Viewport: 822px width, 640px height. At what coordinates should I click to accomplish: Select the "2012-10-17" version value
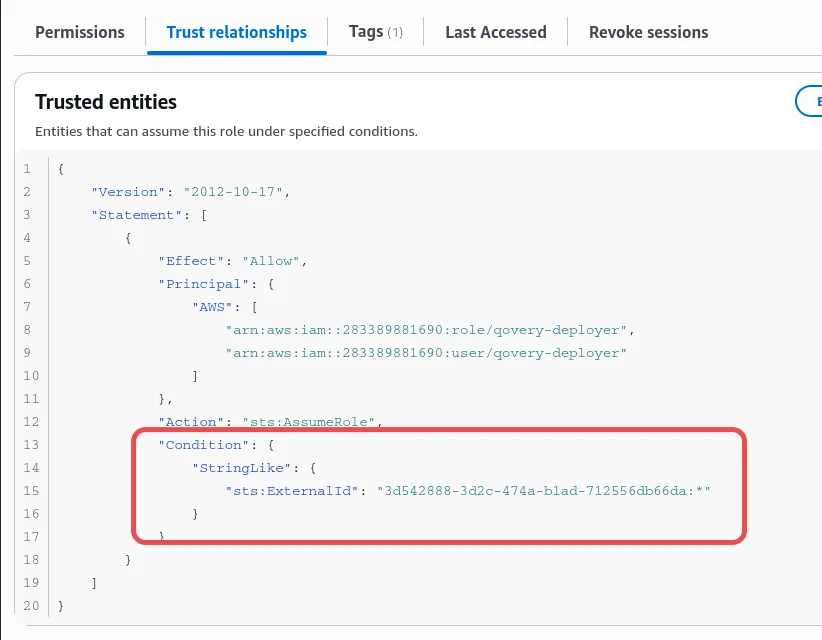point(233,192)
